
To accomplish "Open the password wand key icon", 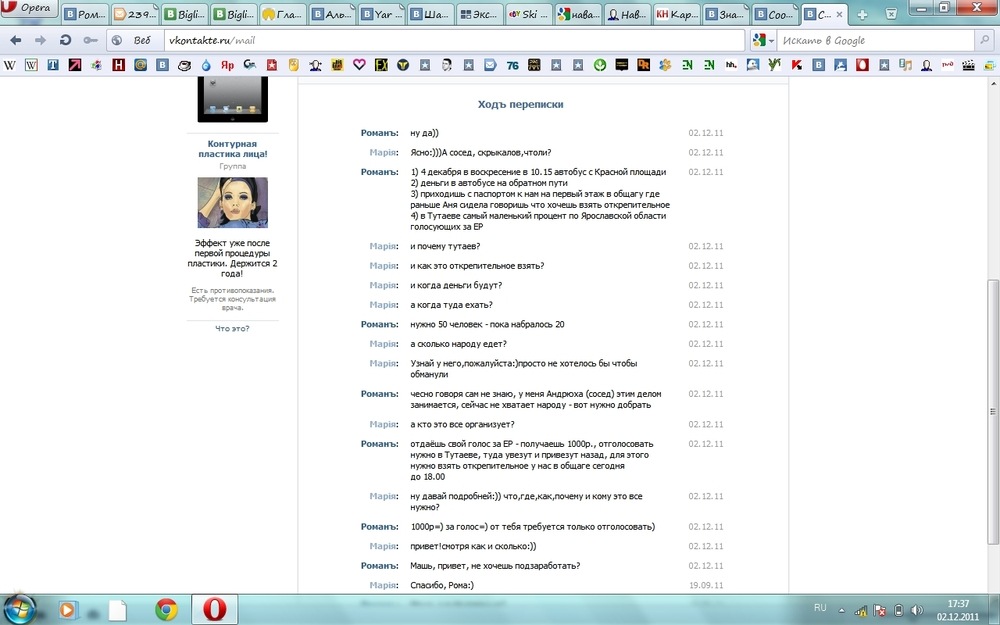I will pos(90,40).
